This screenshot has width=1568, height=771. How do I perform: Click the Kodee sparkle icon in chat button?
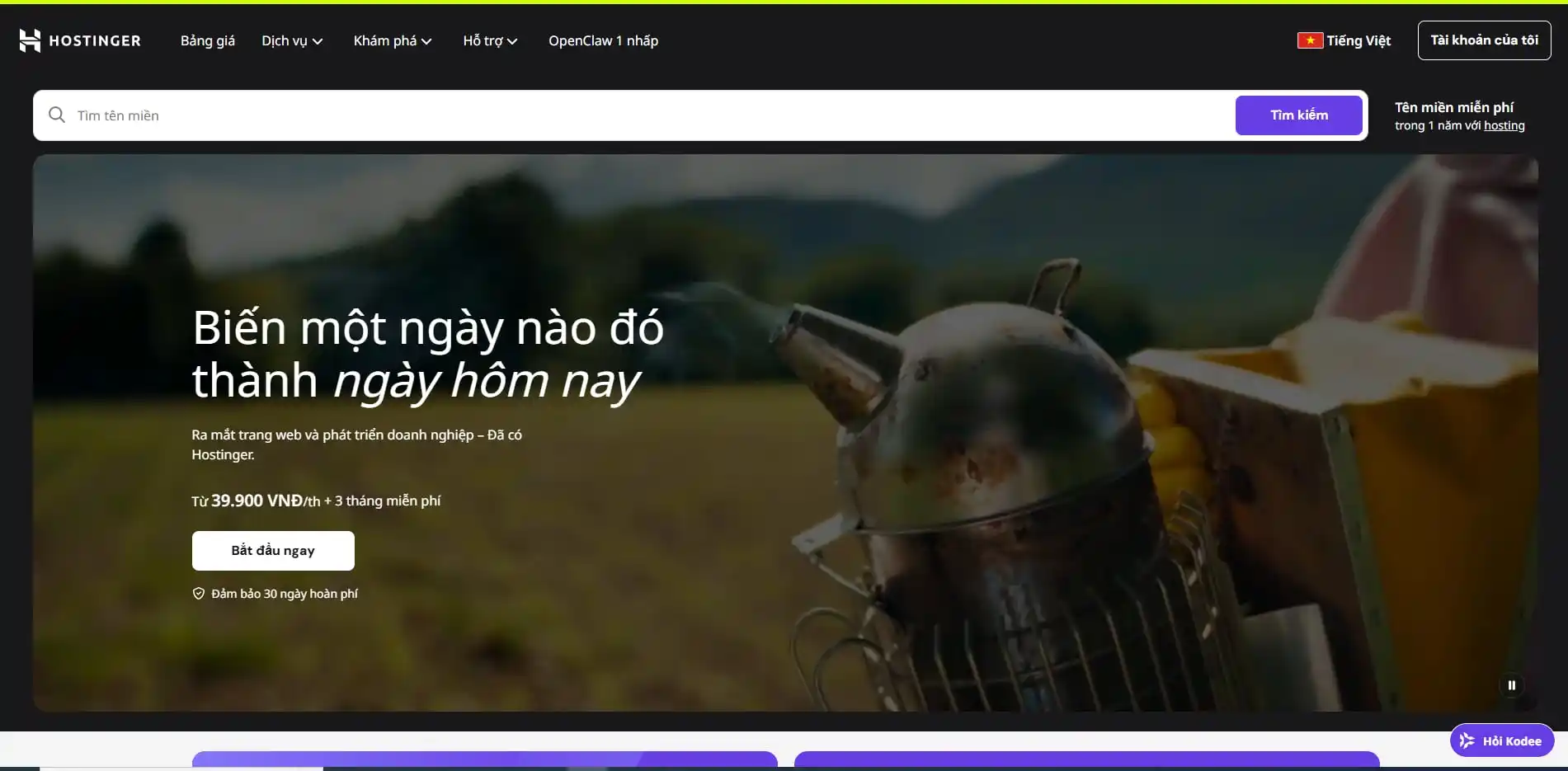(1467, 740)
